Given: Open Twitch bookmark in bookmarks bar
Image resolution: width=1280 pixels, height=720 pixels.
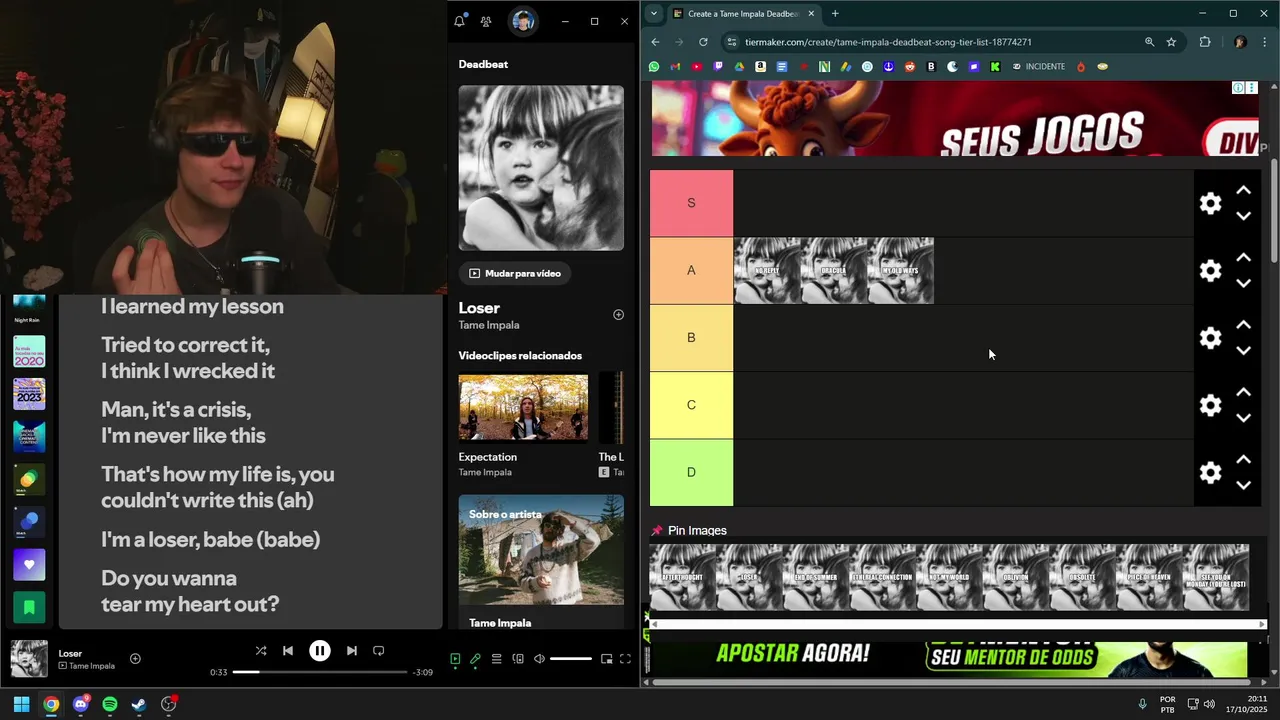Looking at the screenshot, I should (x=718, y=67).
